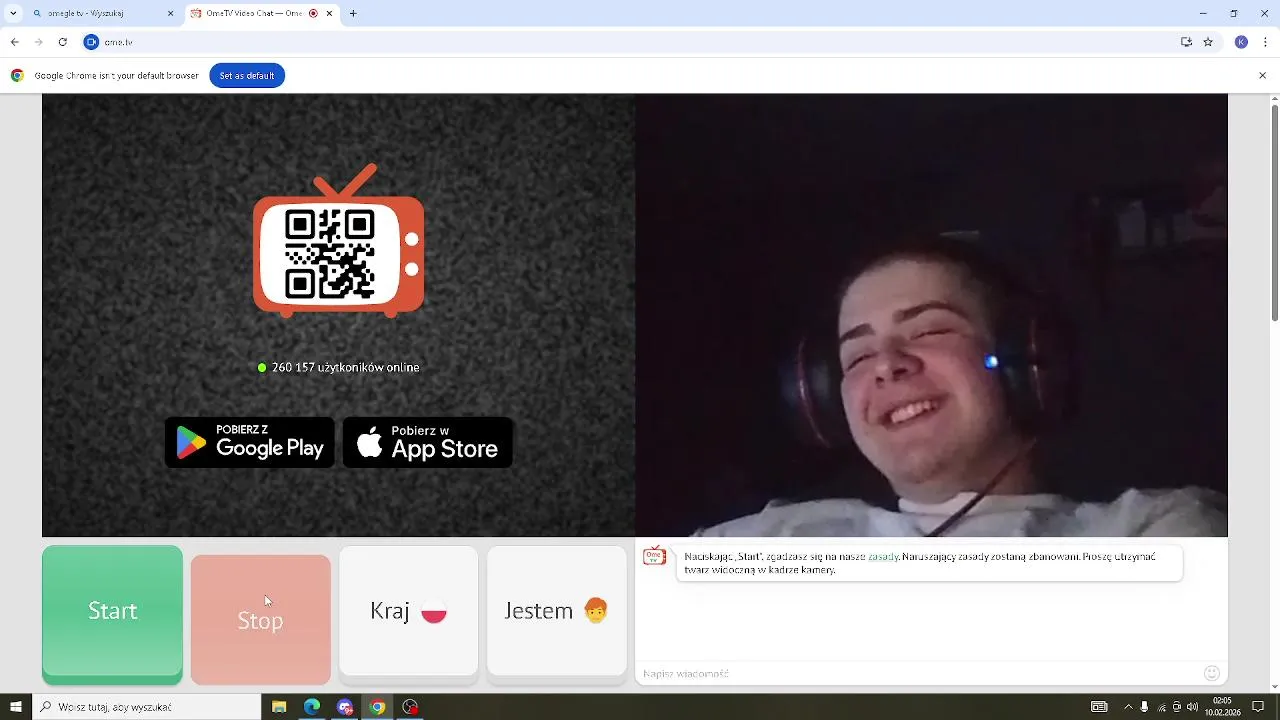Click the install app icon in address bar
The height and width of the screenshot is (720, 1280).
coord(1186,42)
